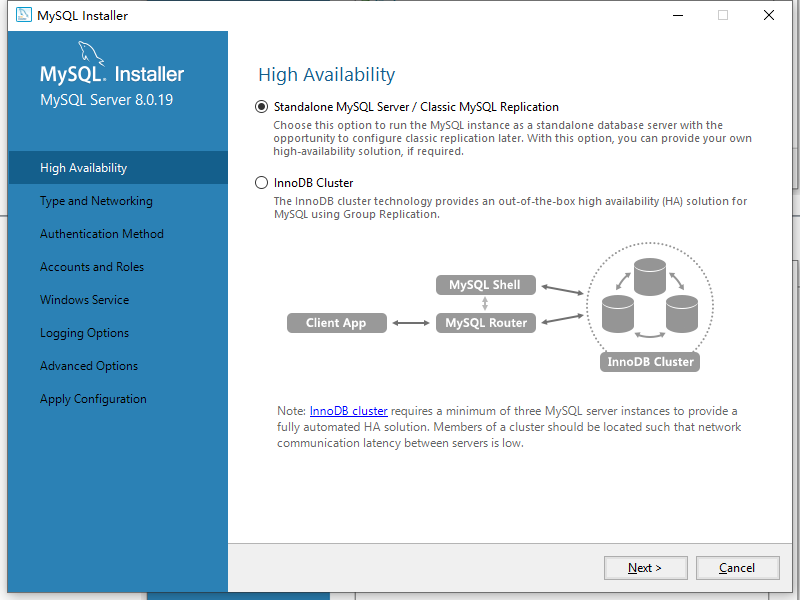Click the MySQL dolphin logo
This screenshot has height=600, width=800.
[x=91, y=53]
